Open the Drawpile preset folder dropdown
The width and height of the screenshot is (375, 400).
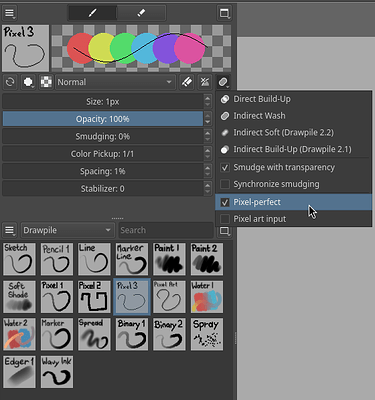pos(67,230)
